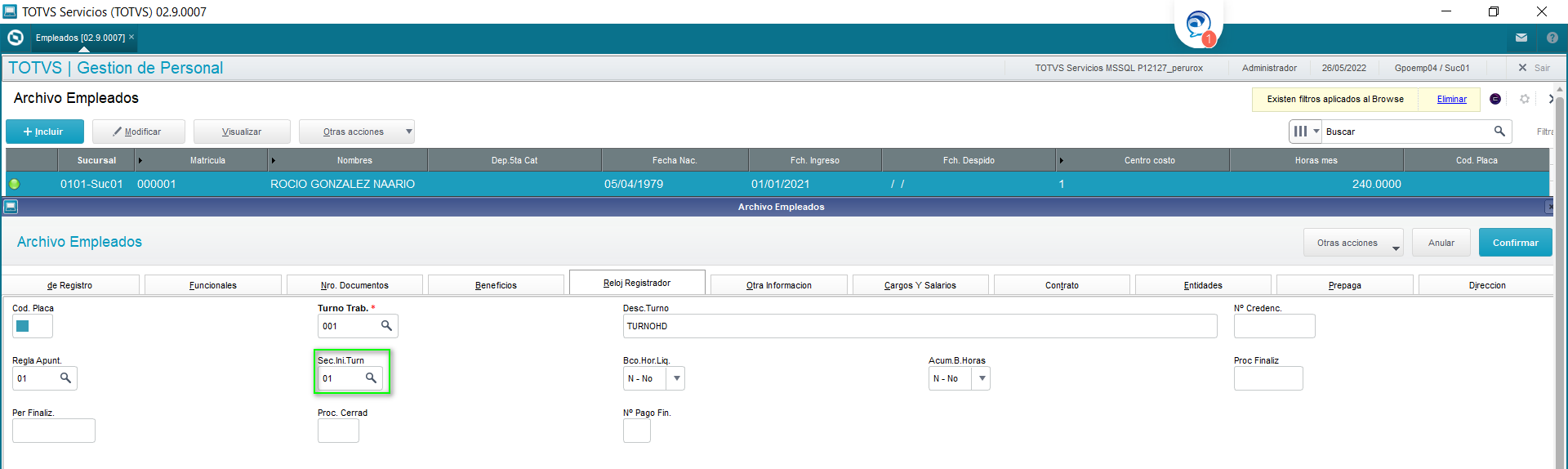This screenshot has height=469, width=1568.
Task: Switch to the de Registro tab
Action: (x=70, y=285)
